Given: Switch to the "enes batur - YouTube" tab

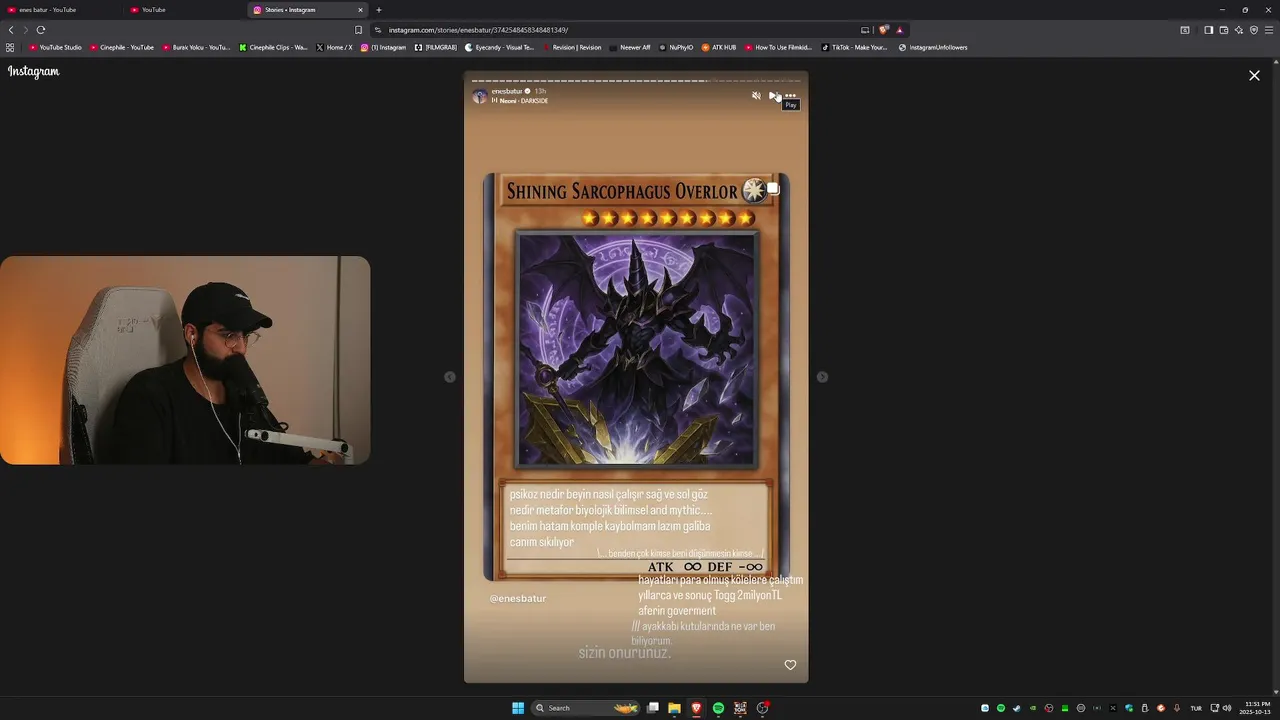Looking at the screenshot, I should pos(62,10).
